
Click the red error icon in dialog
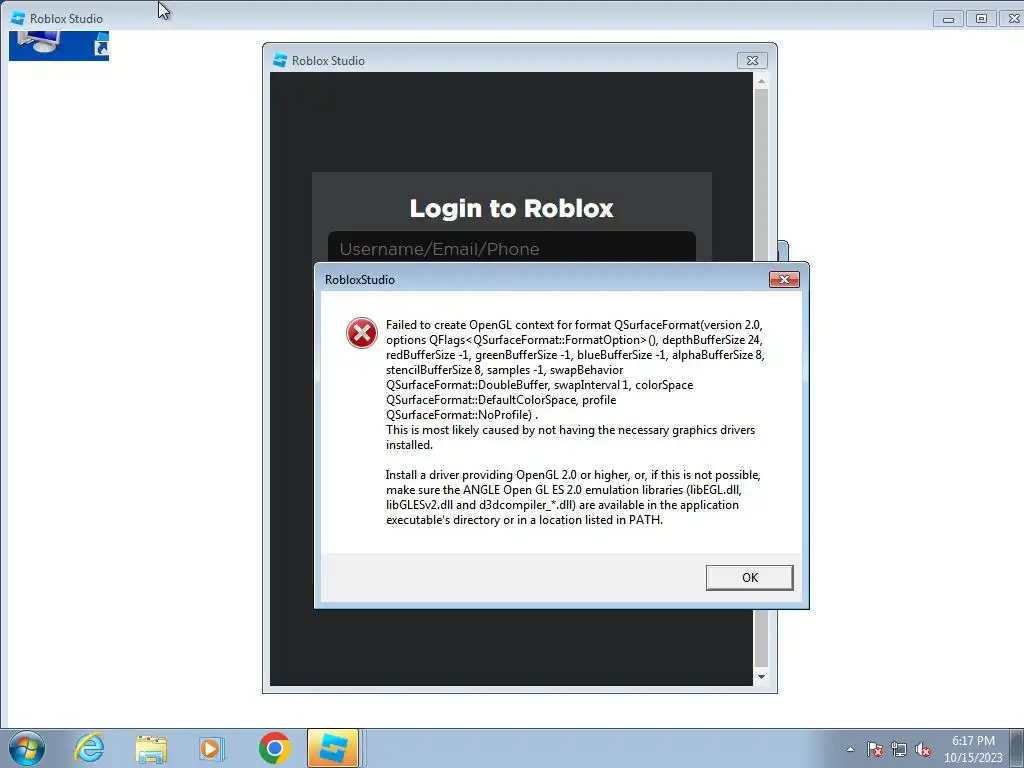point(362,333)
